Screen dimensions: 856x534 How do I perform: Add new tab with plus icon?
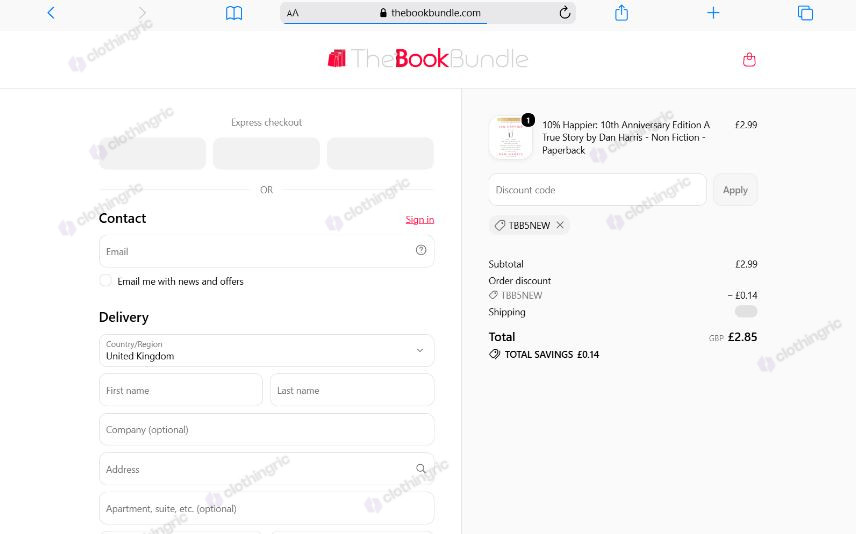[x=713, y=13]
